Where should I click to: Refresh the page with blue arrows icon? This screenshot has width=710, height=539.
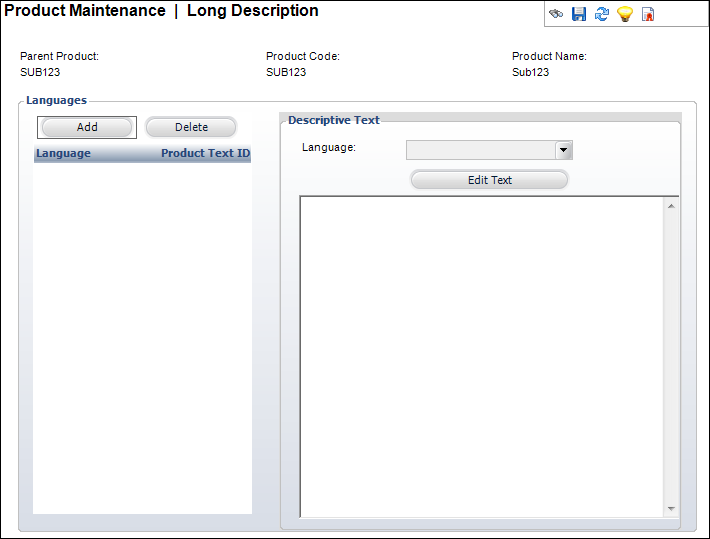[x=602, y=14]
